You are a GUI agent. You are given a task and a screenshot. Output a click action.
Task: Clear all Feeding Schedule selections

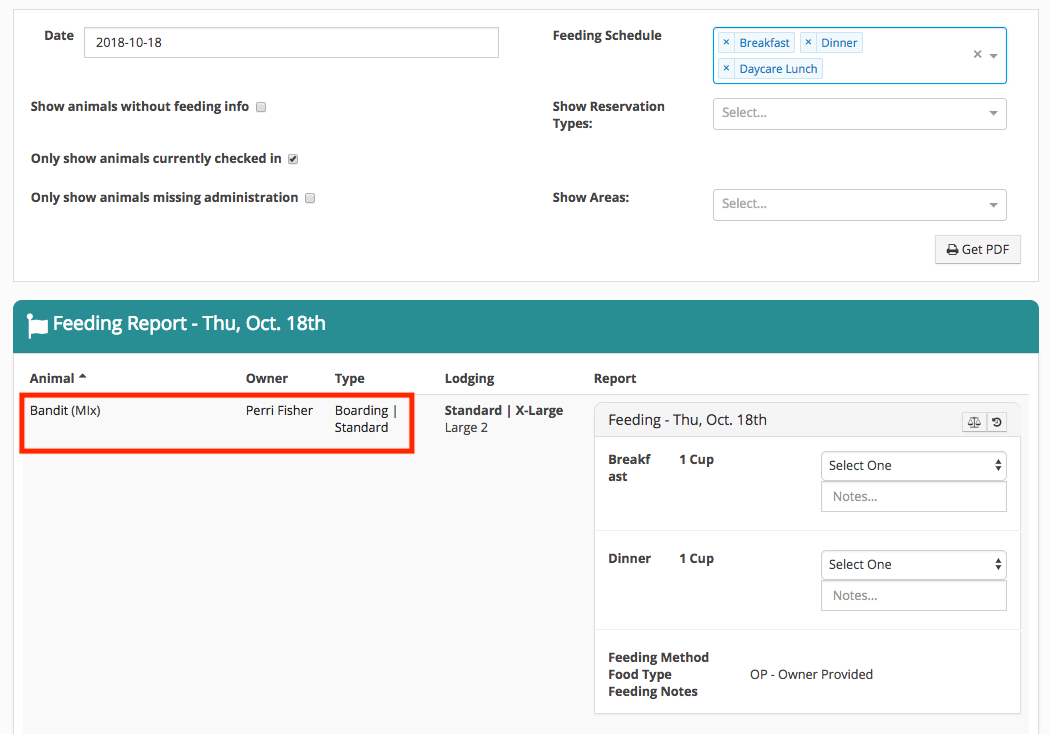click(x=977, y=54)
